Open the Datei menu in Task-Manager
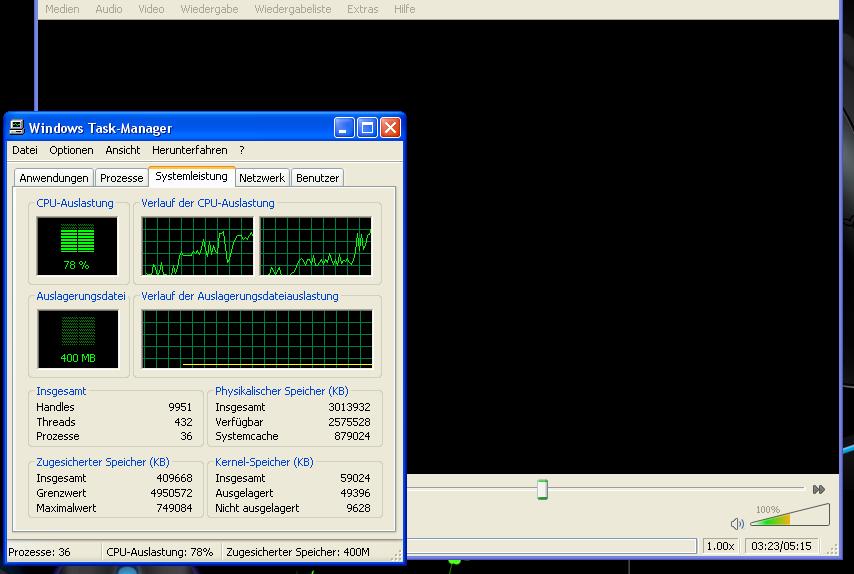 25,150
